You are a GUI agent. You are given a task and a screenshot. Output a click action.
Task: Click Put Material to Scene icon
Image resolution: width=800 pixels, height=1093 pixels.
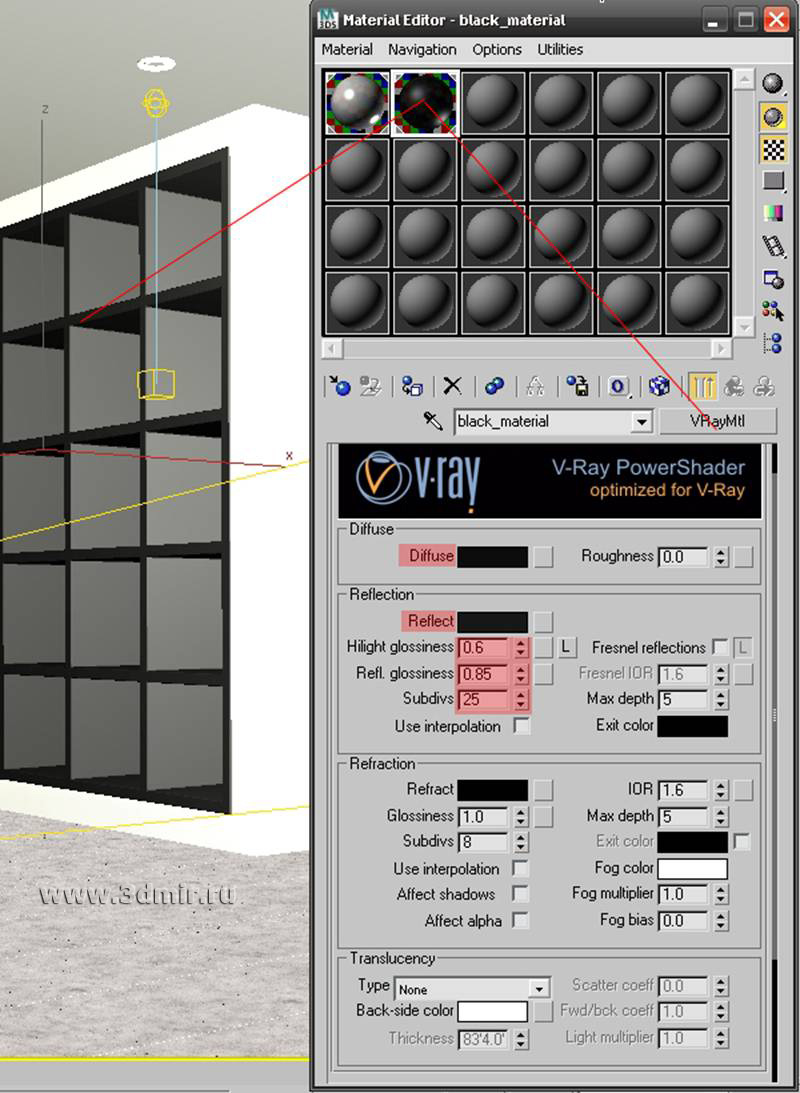coord(370,385)
